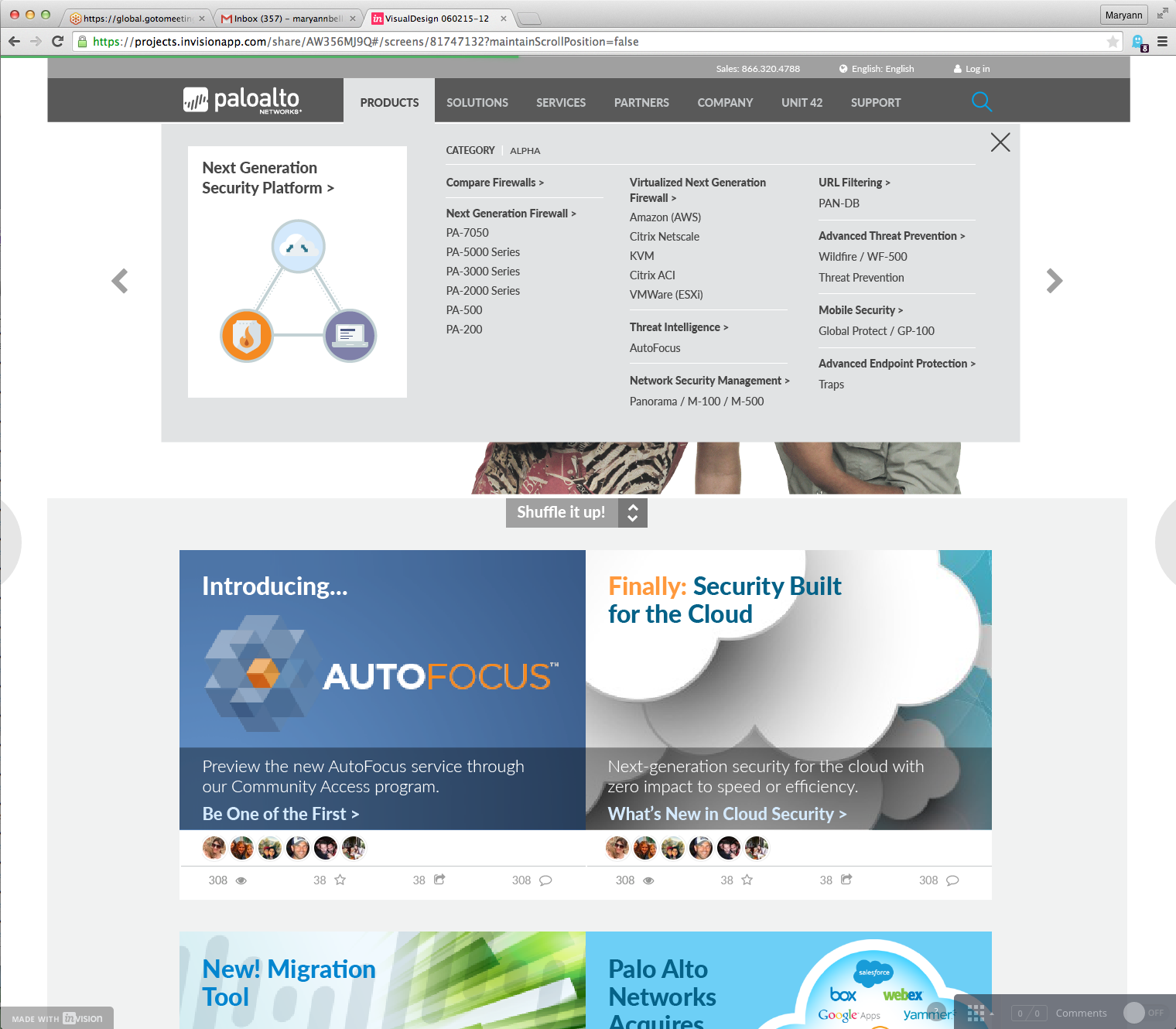1176x1029 pixels.
Task: Star the AutoFocus card
Action: tap(340, 880)
